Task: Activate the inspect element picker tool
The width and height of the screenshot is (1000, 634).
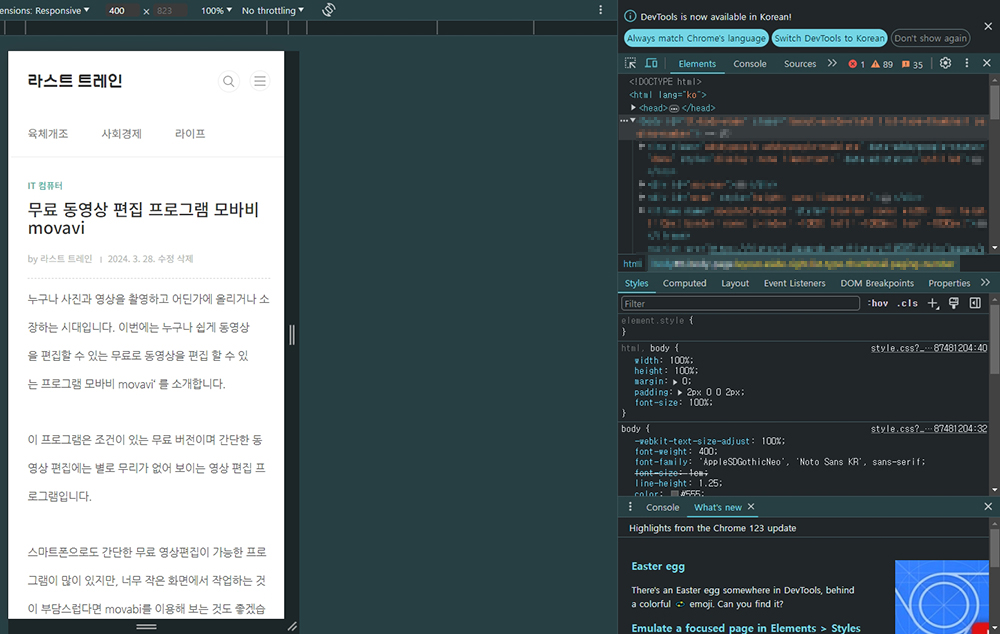Action: coord(630,63)
